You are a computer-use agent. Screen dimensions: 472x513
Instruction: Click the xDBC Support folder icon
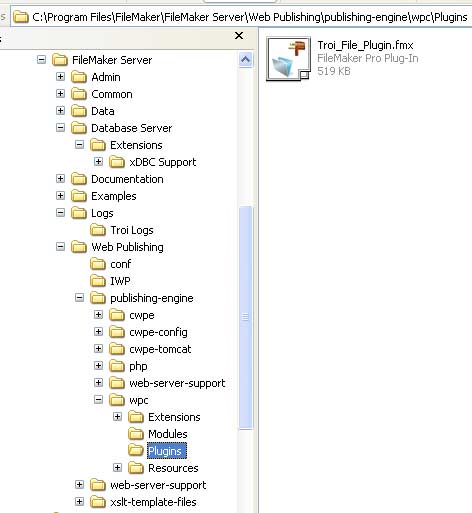[x=117, y=162]
